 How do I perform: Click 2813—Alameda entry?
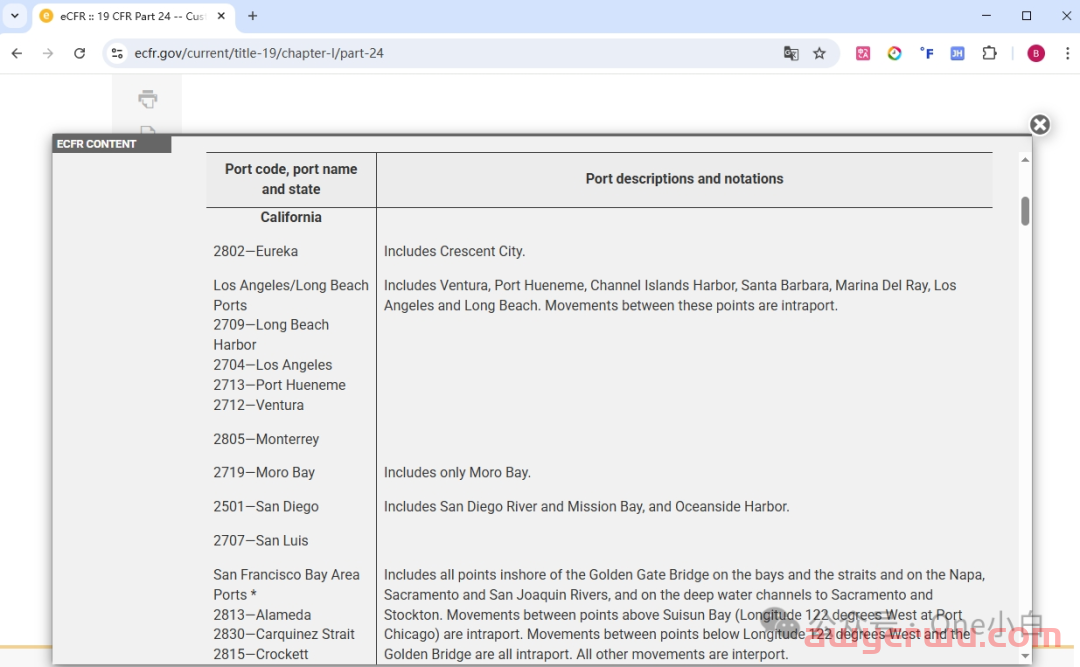pos(262,615)
